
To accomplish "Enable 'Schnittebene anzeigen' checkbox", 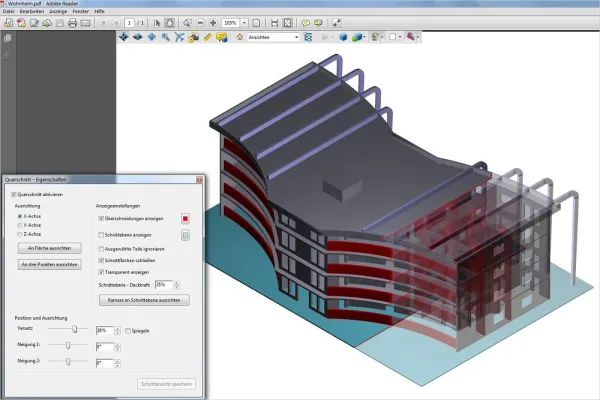I will (x=99, y=236).
